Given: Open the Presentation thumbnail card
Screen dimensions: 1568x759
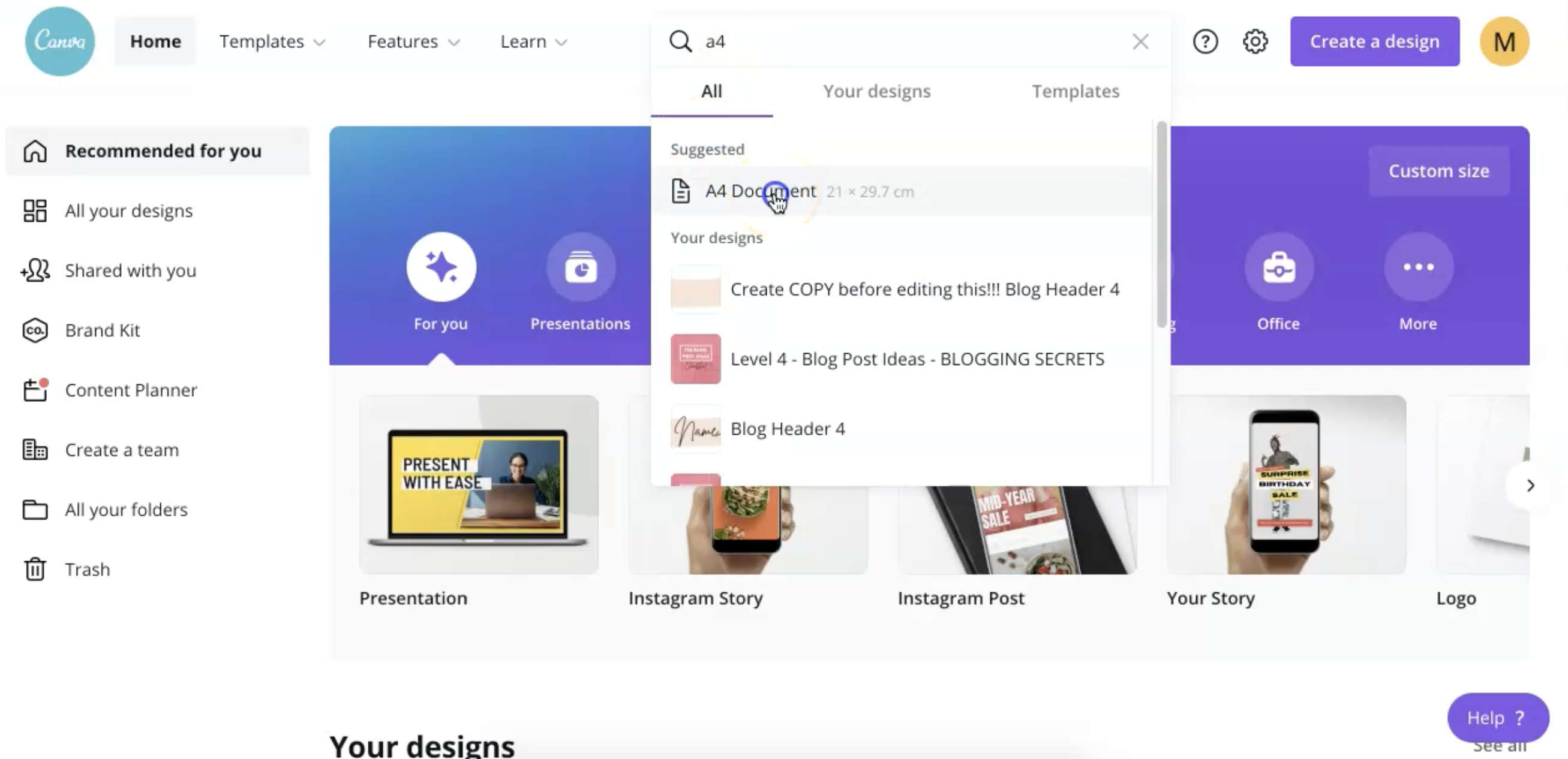Looking at the screenshot, I should click(x=479, y=484).
